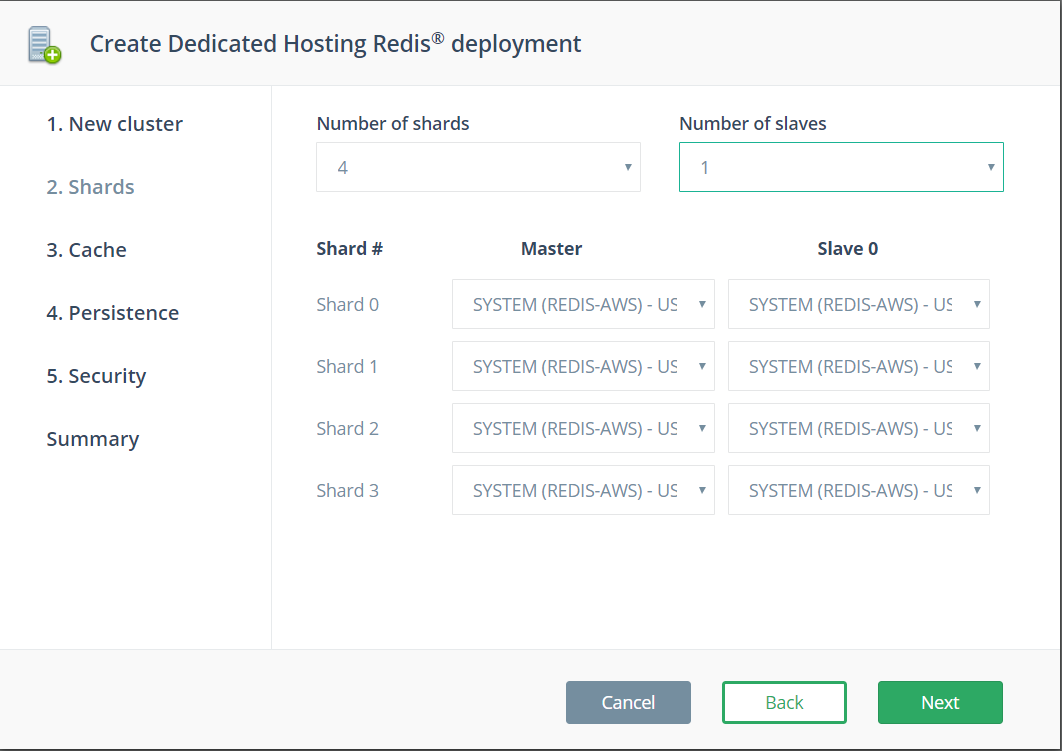1062x751 pixels.
Task: Open Shard 0 Slave 0 server dropdown
Action: click(x=859, y=304)
